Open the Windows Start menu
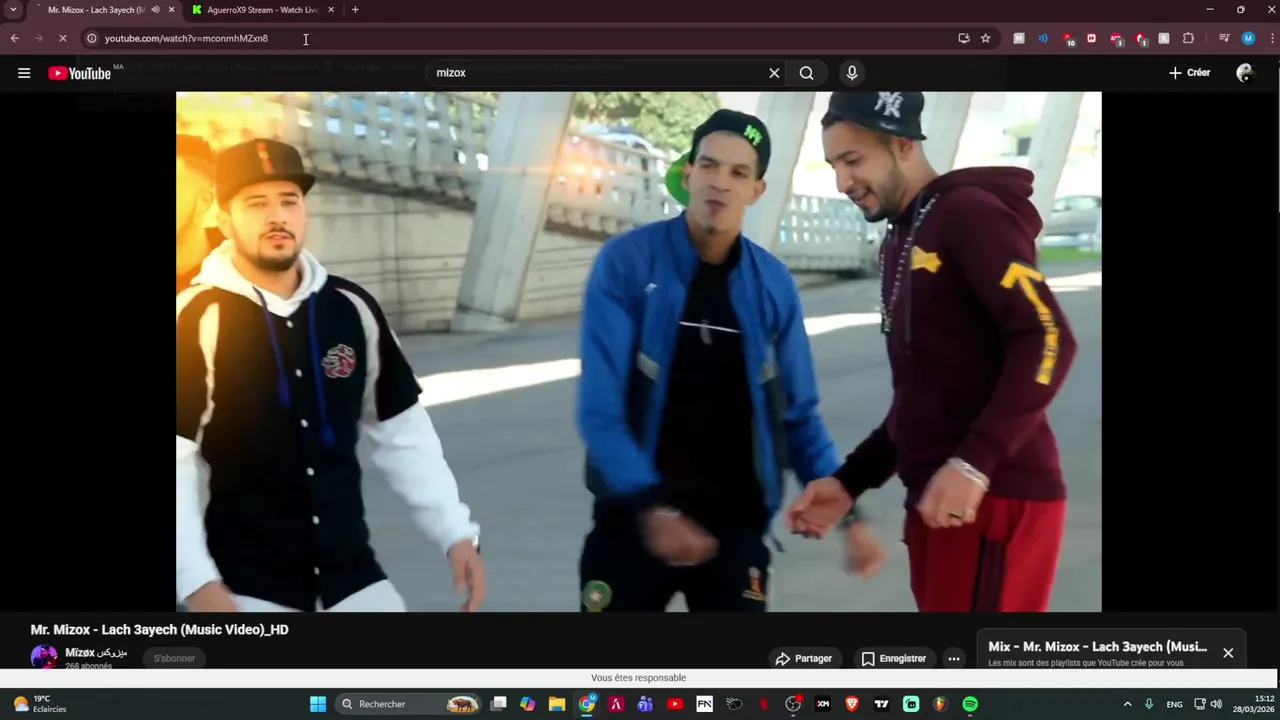 tap(317, 704)
